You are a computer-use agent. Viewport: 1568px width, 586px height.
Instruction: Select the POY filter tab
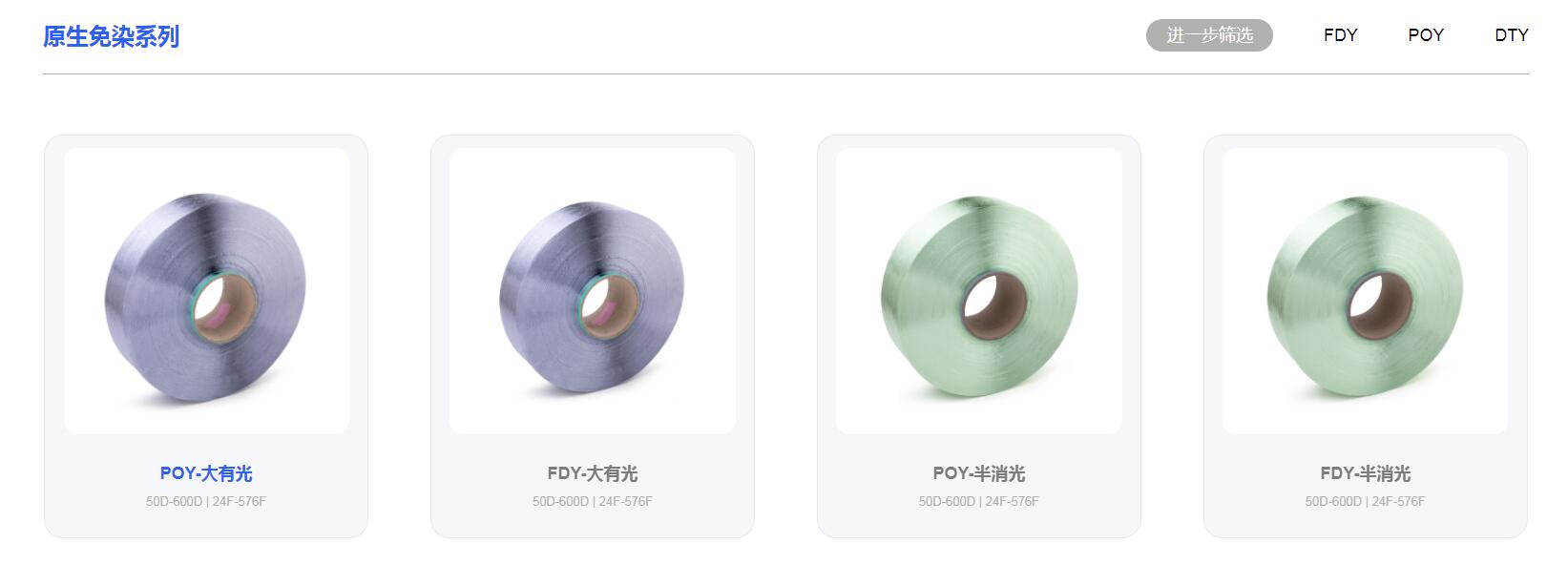(1426, 35)
